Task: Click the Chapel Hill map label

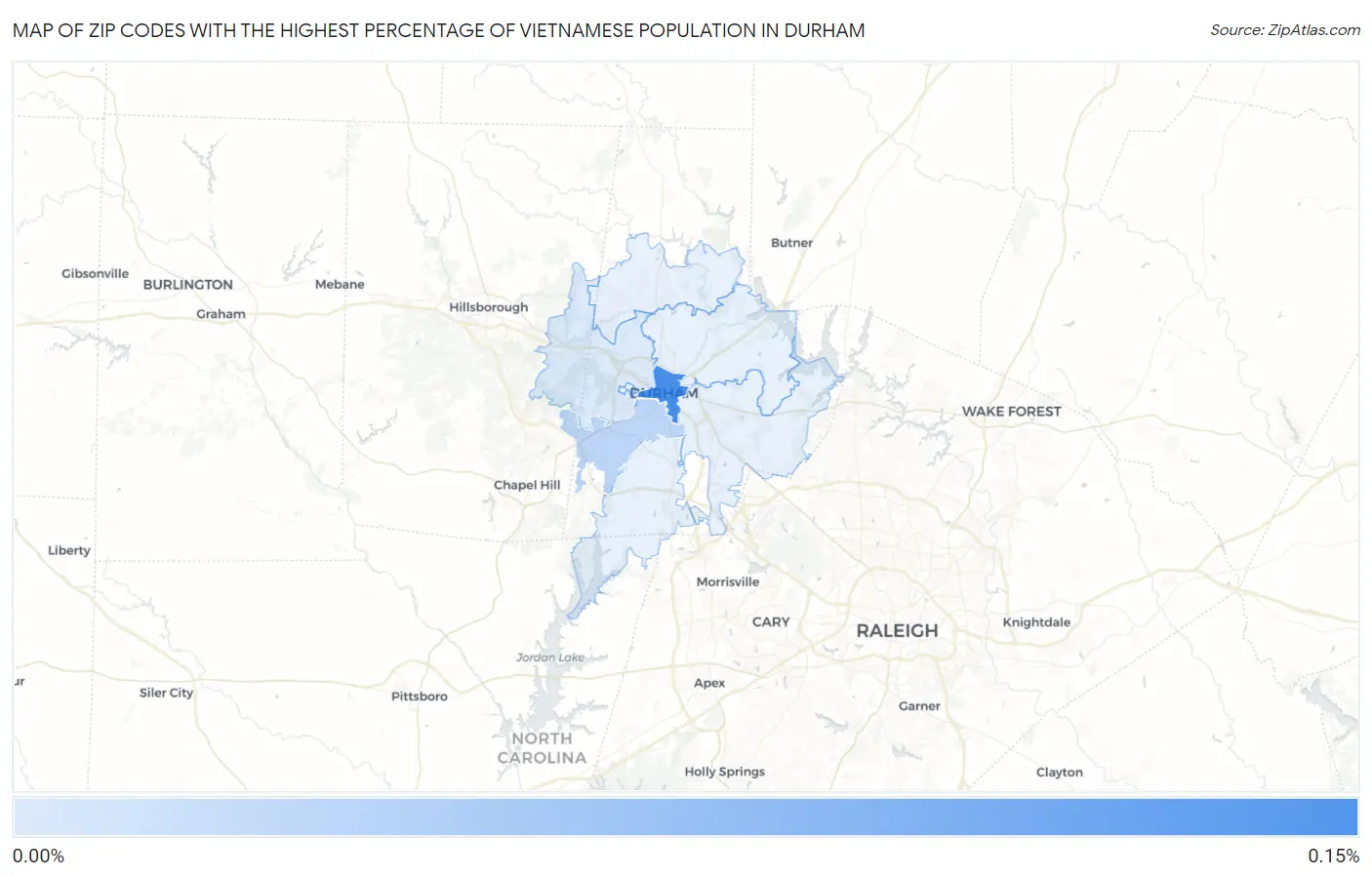Action: click(527, 485)
